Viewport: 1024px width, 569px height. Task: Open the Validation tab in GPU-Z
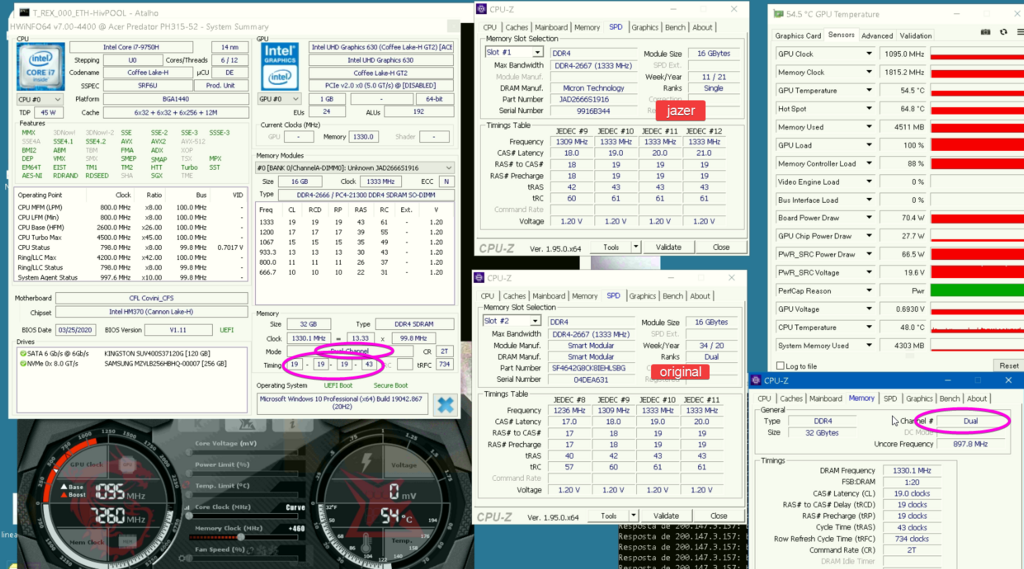pos(915,35)
